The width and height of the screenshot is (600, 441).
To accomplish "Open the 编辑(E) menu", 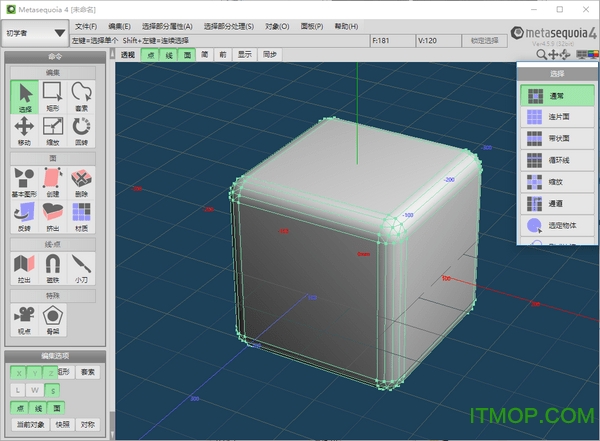I will tap(119, 26).
